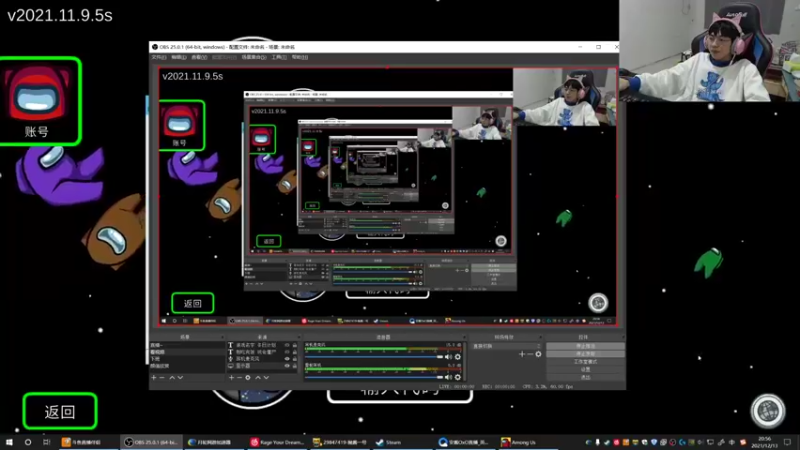The image size is (800, 450).
Task: Move source up with Sources panel up arrow
Action: [x=258, y=378]
